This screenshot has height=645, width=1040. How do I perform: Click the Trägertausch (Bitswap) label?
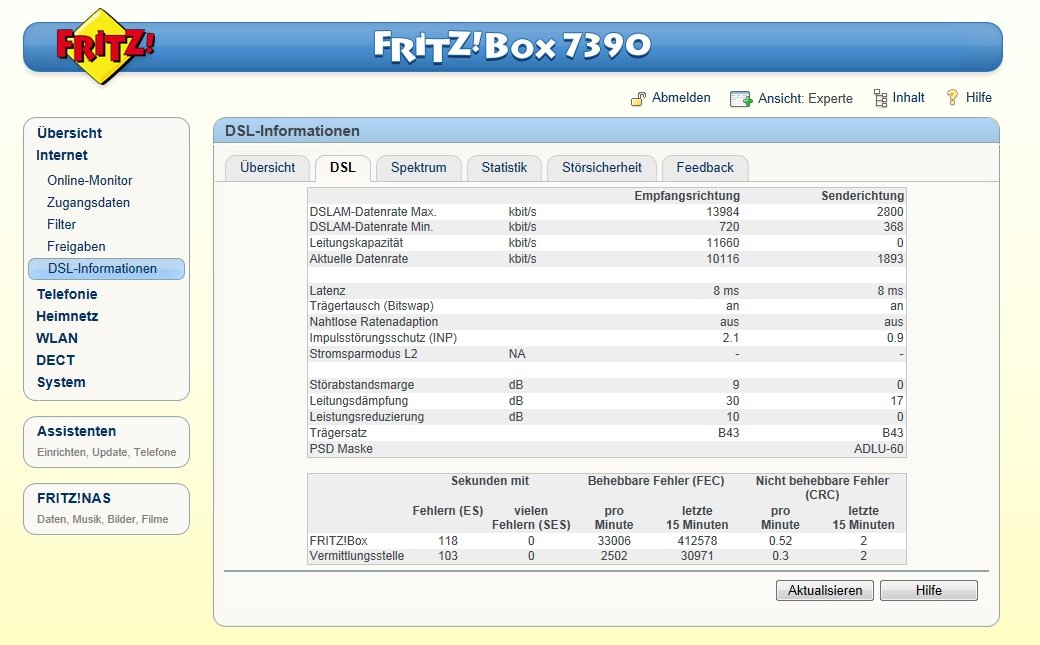[x=371, y=306]
